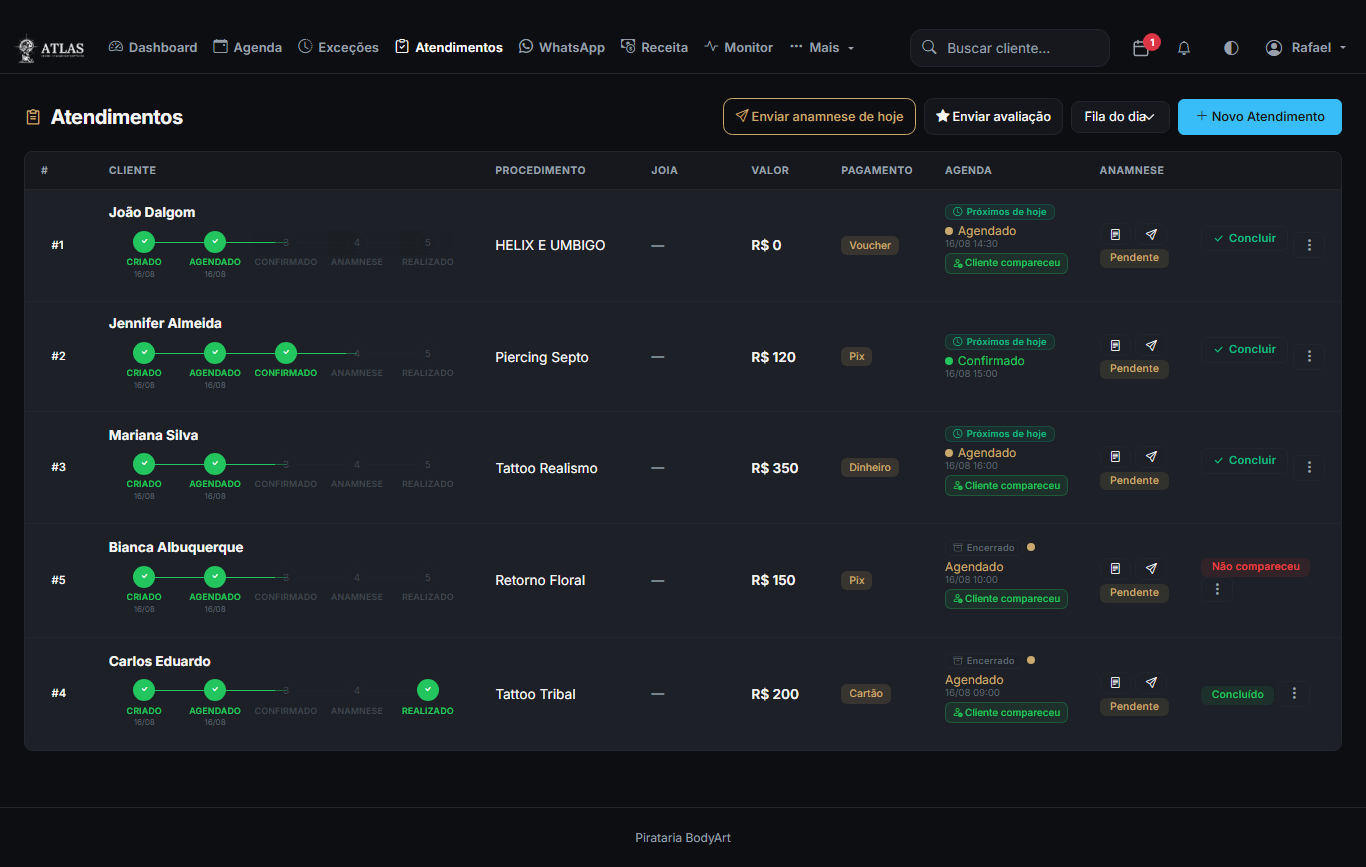Click the clipboard icon beside the Atendimentos heading
The image size is (1366, 867).
click(x=33, y=117)
